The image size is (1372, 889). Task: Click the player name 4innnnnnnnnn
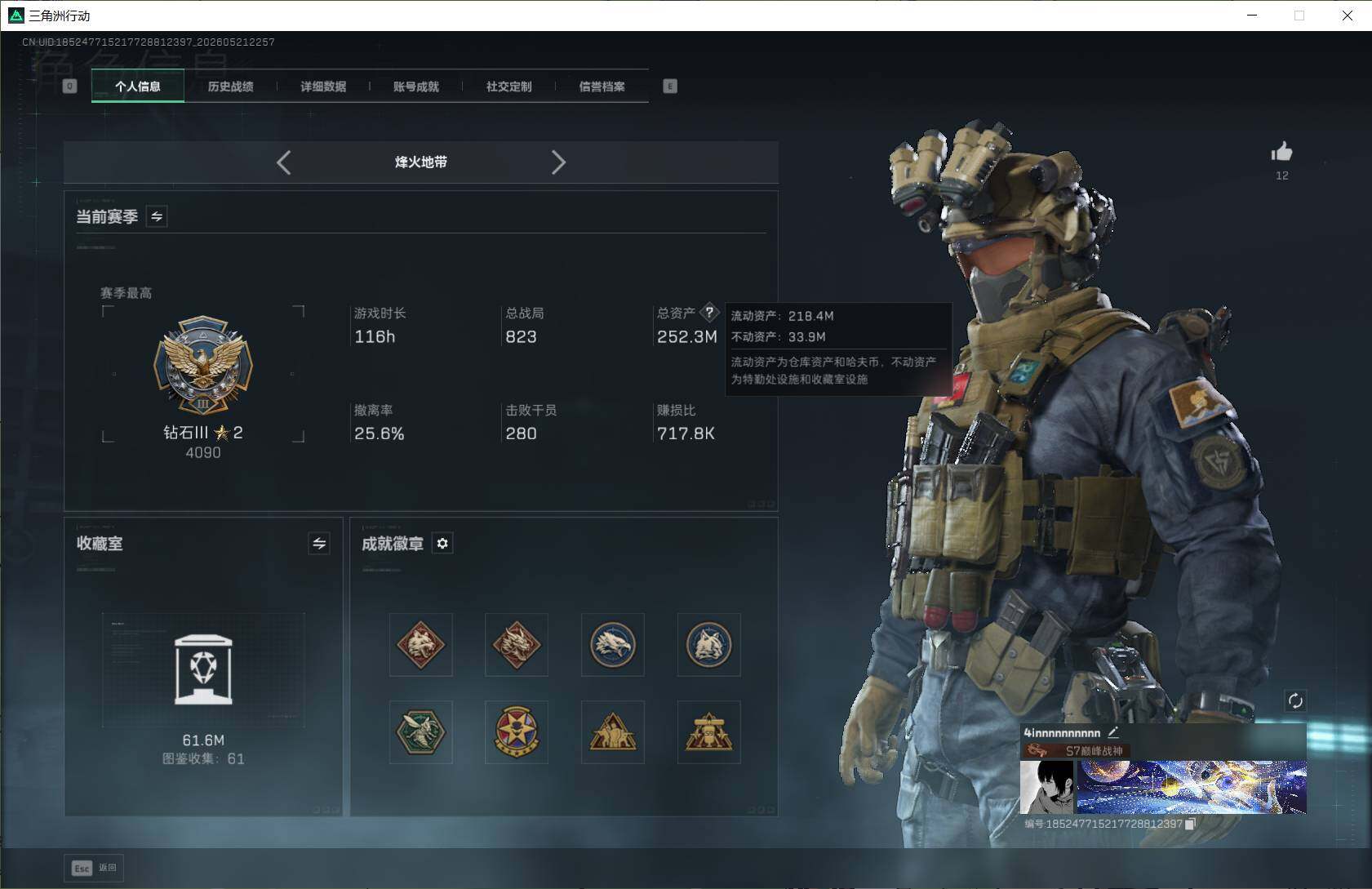click(1062, 733)
